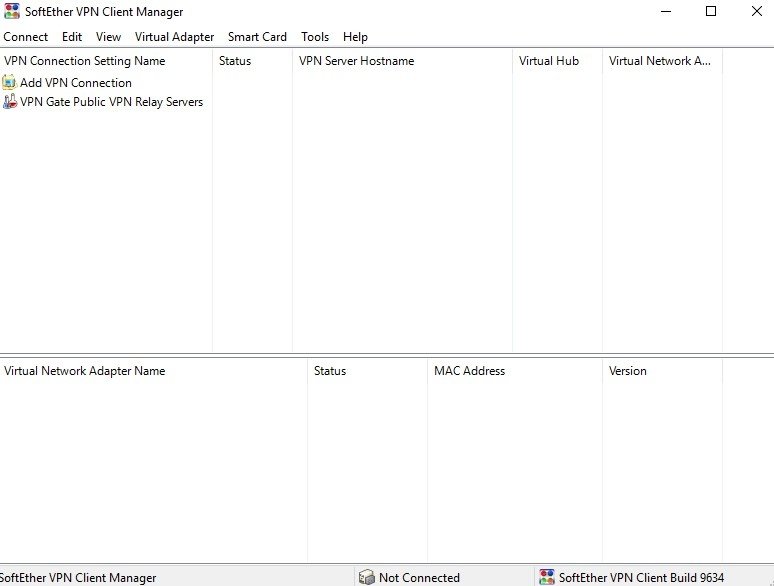Open the View menu
This screenshot has height=586, width=774.
tap(109, 37)
